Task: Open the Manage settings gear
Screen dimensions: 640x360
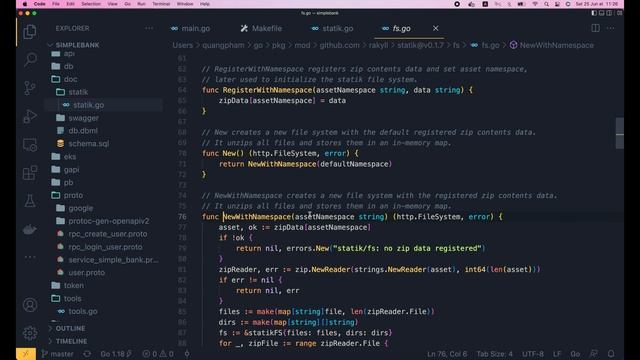Action: click(30, 333)
